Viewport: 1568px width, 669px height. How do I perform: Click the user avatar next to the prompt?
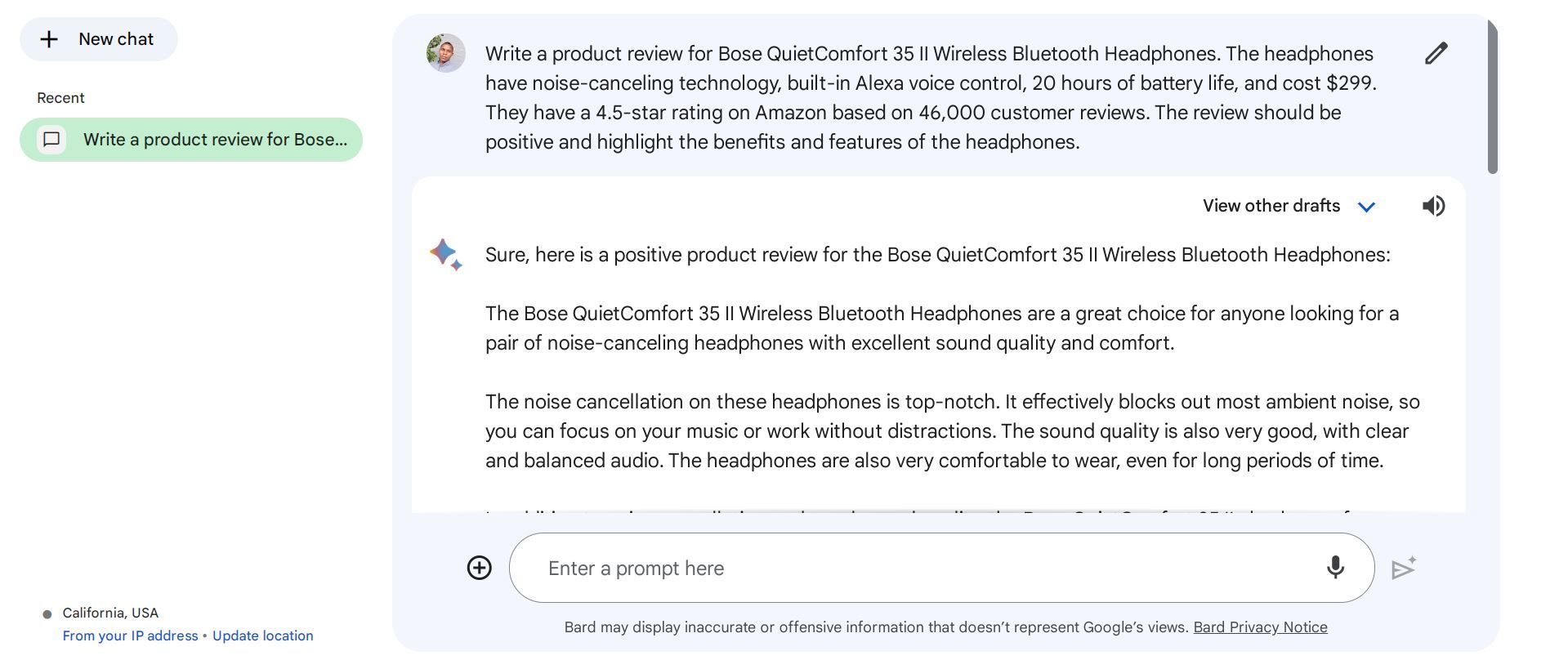click(444, 52)
